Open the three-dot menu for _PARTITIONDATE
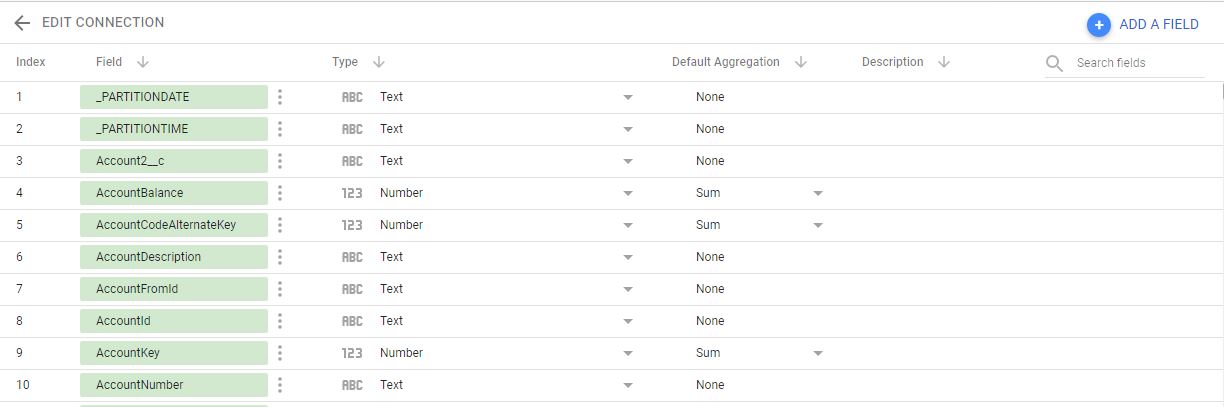This screenshot has height=407, width=1224. [x=280, y=97]
